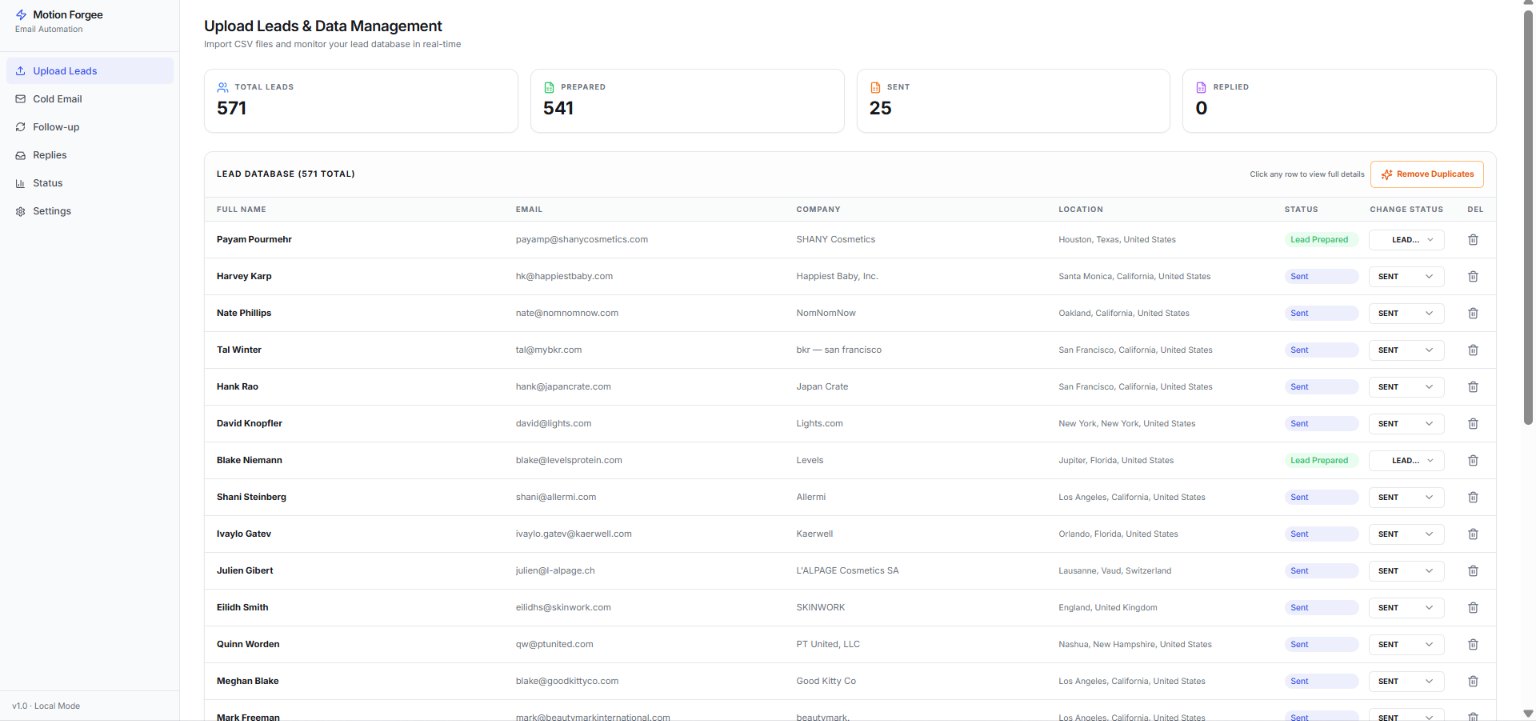Click the Remove Duplicates button
This screenshot has width=1536, height=721.
pos(1427,174)
